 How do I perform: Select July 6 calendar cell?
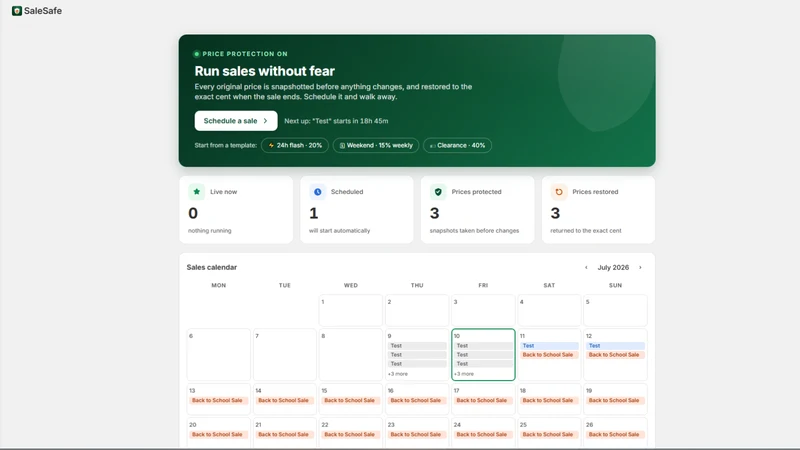[x=218, y=355]
